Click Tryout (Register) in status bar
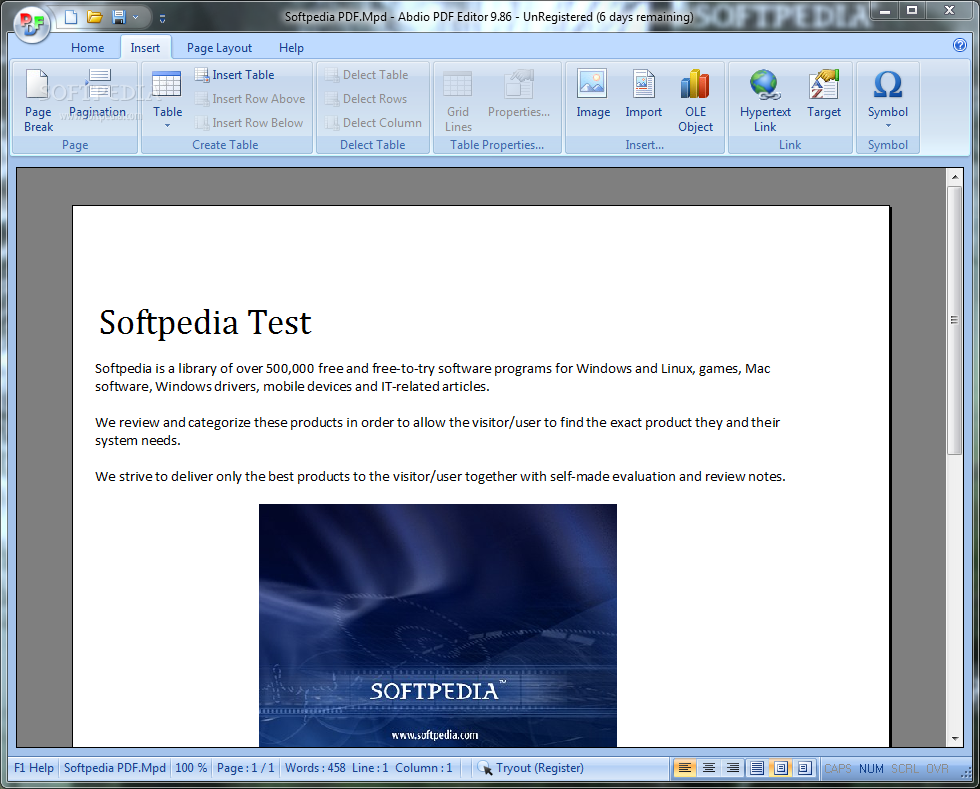Viewport: 980px width, 789px height. [x=540, y=768]
